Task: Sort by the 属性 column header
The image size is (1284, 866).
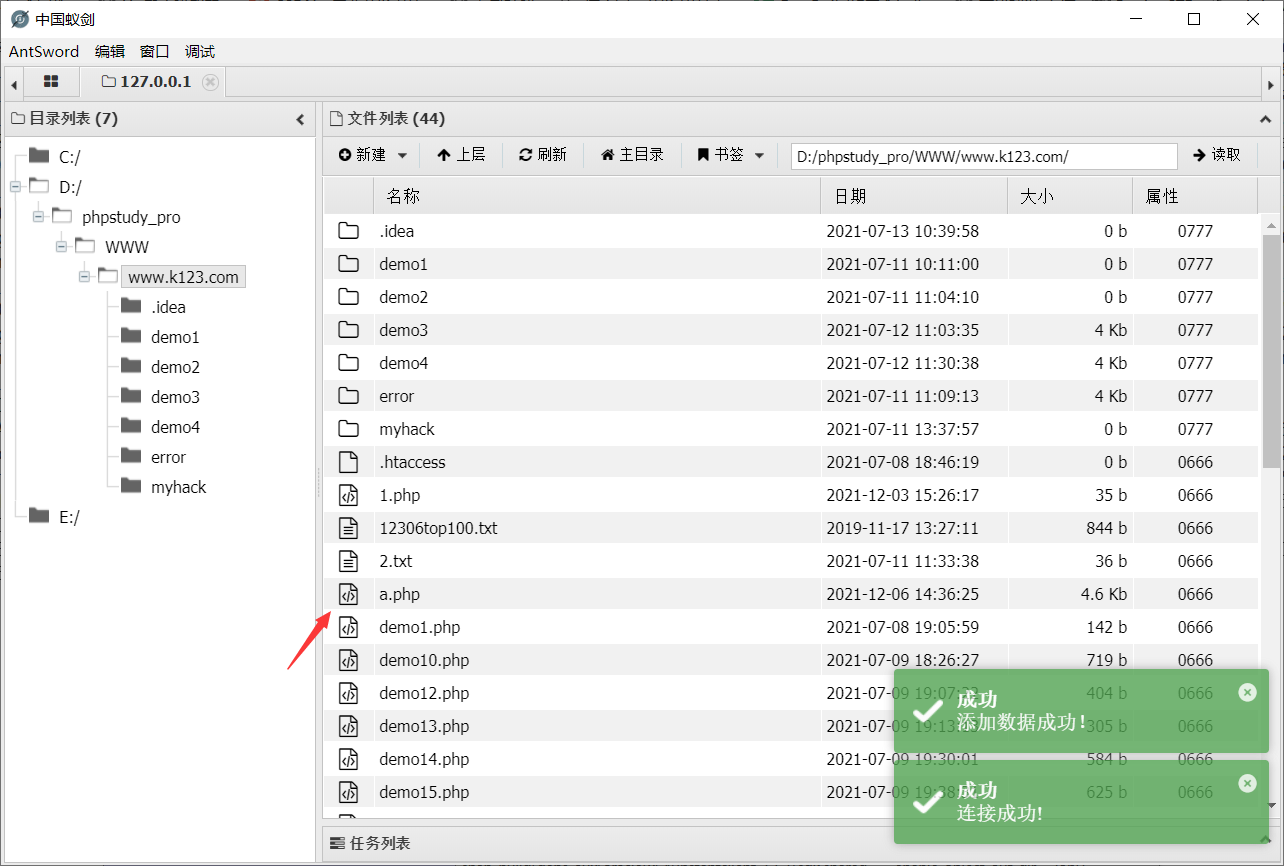Action: pyautogui.click(x=1195, y=196)
